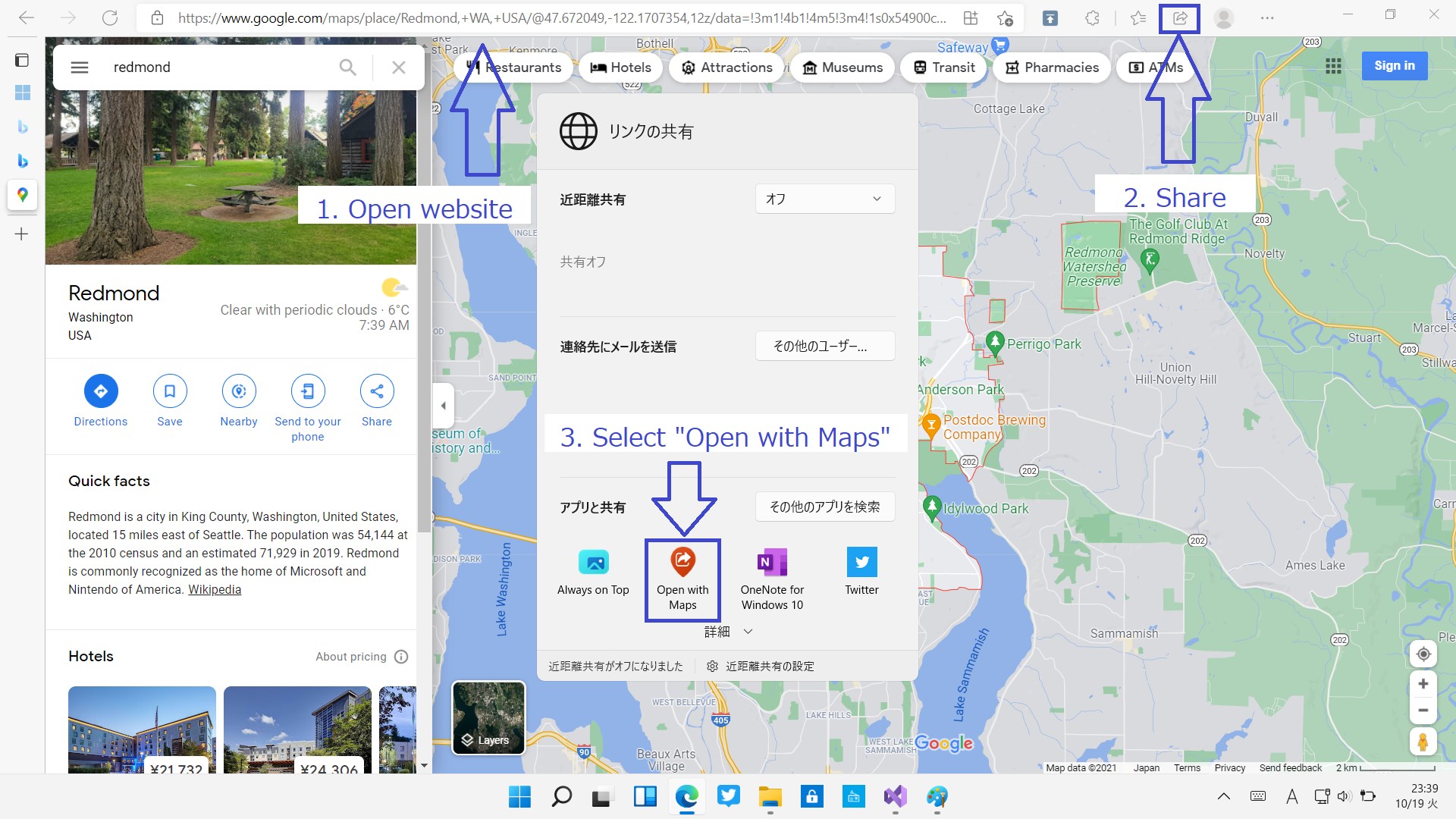Drop Pegman for Street View

pyautogui.click(x=1423, y=741)
